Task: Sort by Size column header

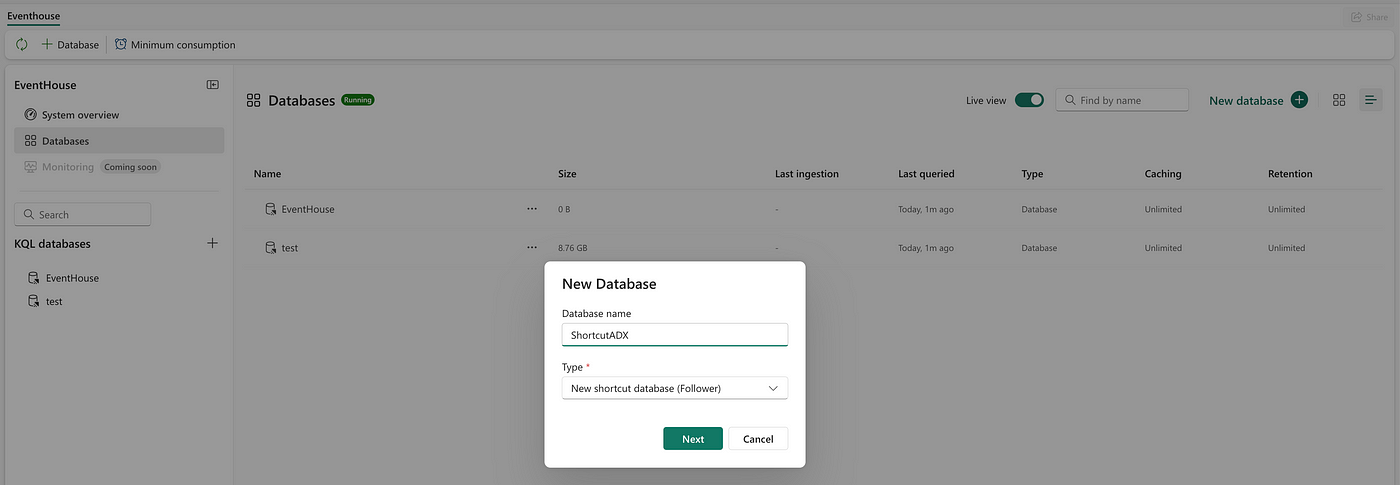Action: [567, 174]
